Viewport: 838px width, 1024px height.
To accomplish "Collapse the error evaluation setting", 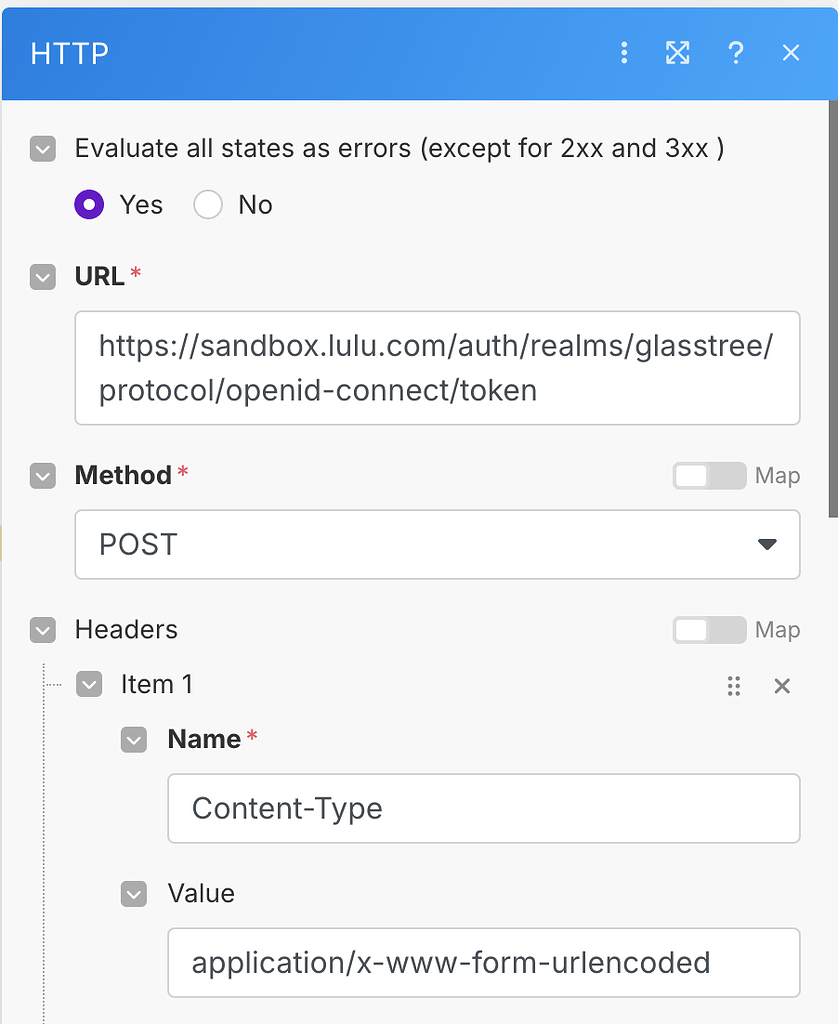I will 42,148.
